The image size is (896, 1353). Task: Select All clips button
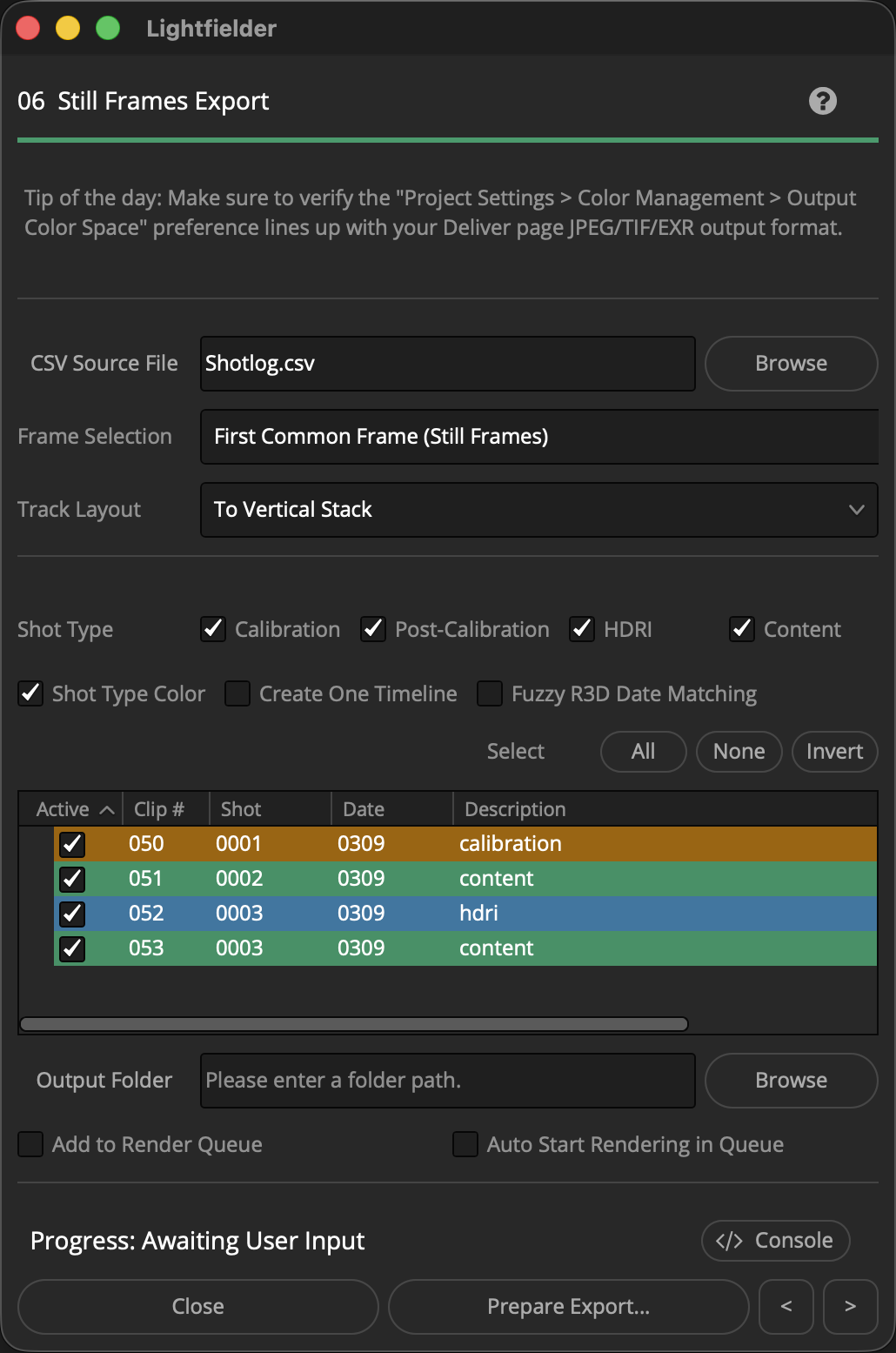pyautogui.click(x=644, y=752)
